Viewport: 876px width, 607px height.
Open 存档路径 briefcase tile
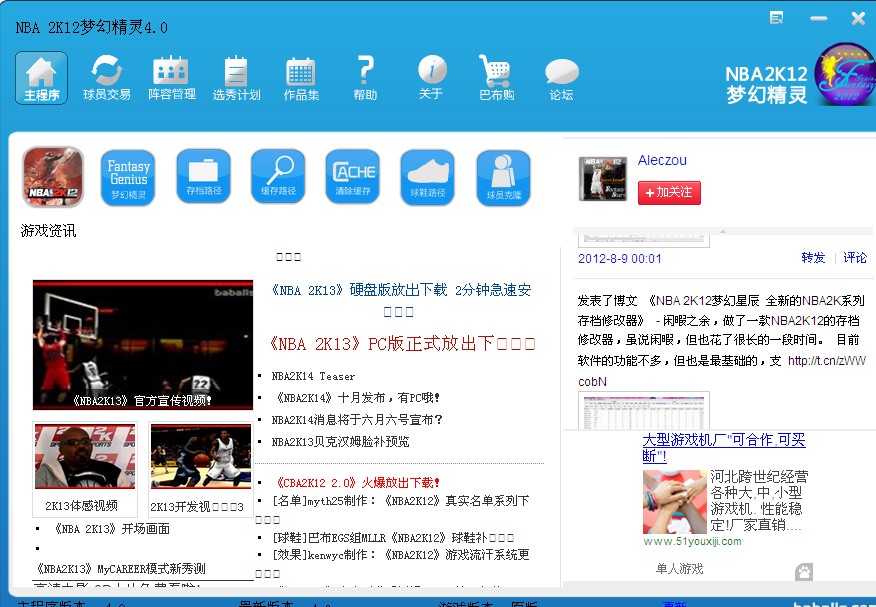(x=203, y=176)
